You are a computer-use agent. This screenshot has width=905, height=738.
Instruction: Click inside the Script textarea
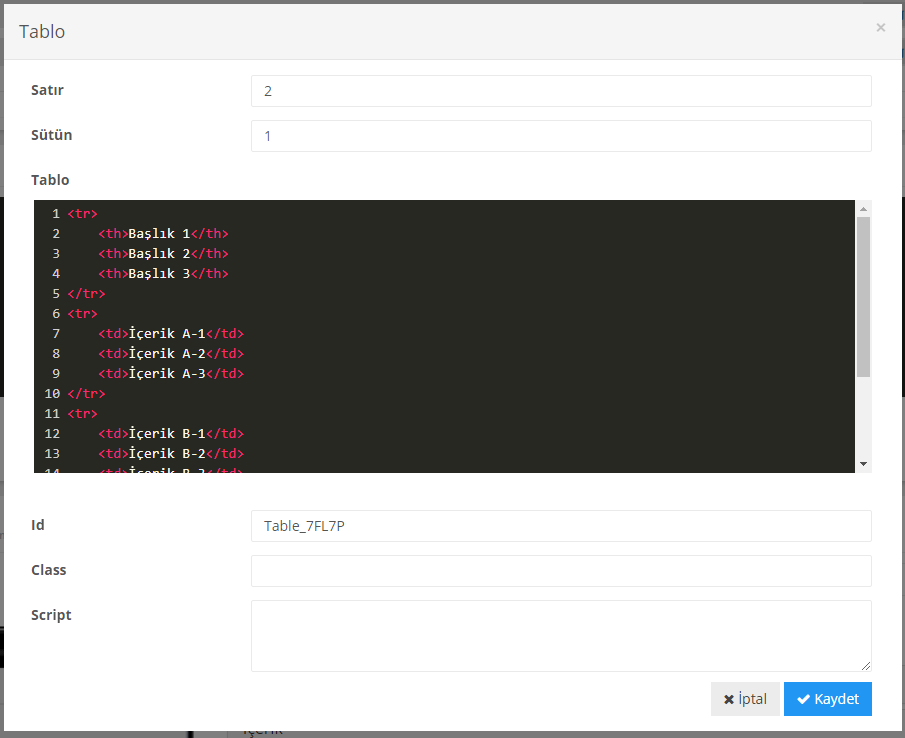(560, 635)
